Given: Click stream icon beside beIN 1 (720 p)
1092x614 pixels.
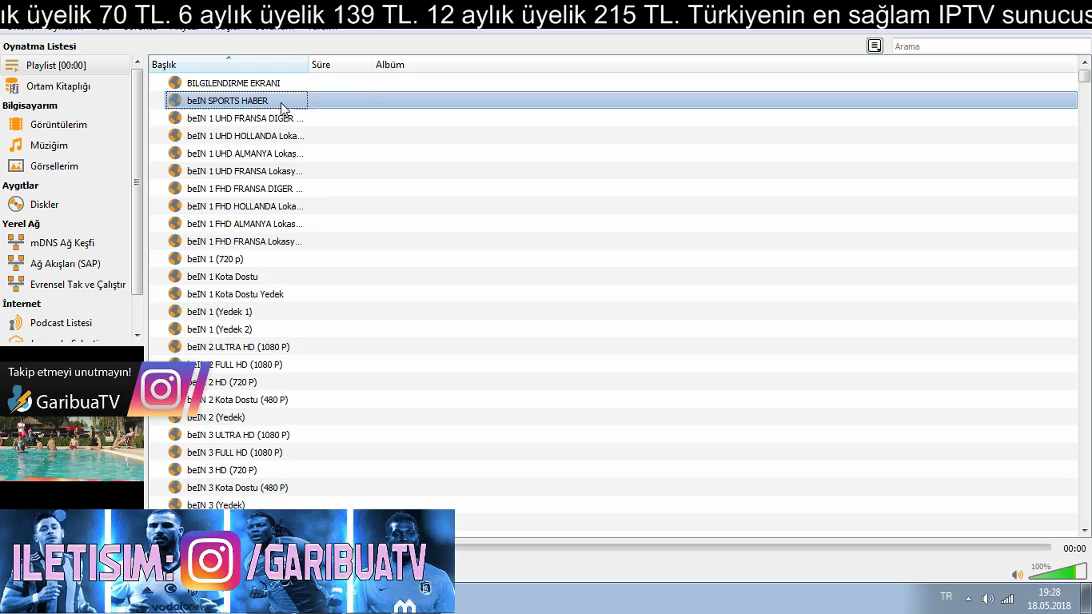Looking at the screenshot, I should pos(175,259).
